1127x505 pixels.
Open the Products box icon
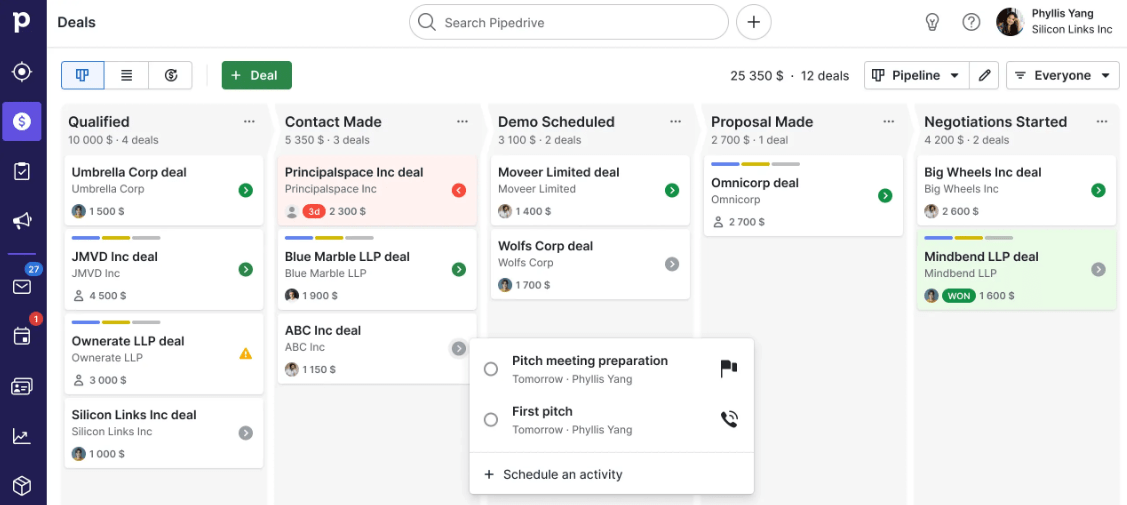point(22,486)
